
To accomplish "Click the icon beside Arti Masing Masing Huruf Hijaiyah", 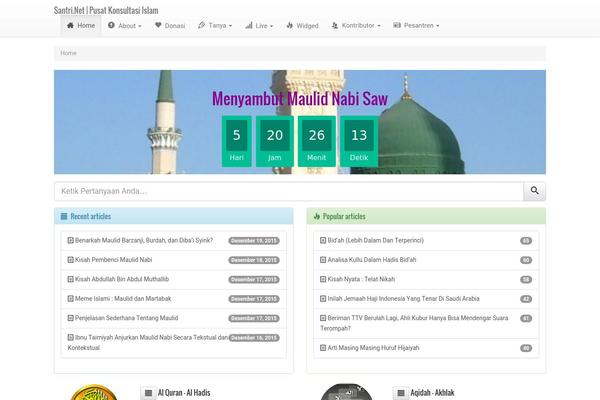I will 323,348.
